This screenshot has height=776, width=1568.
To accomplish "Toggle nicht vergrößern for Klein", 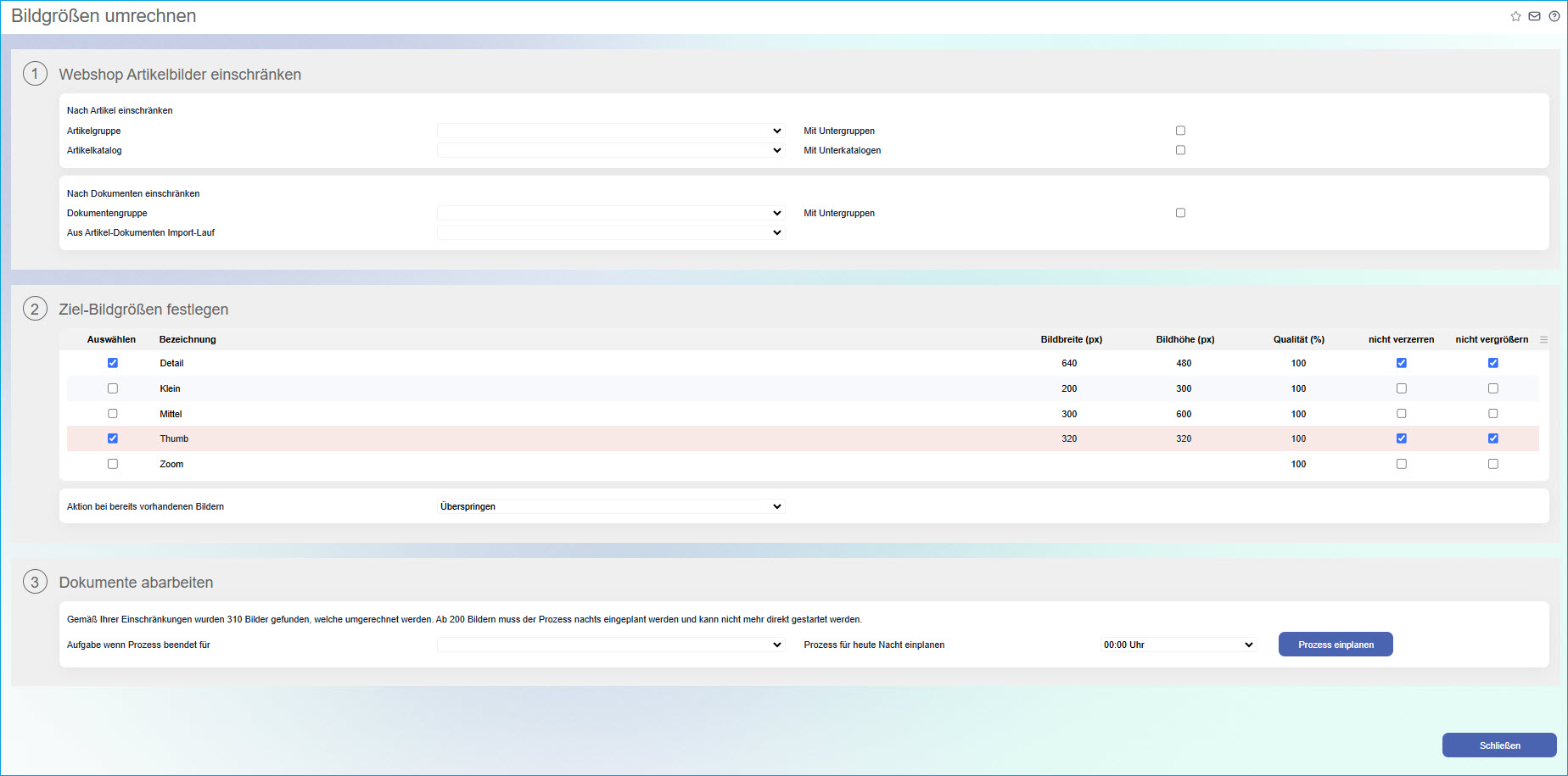I will coord(1493,388).
